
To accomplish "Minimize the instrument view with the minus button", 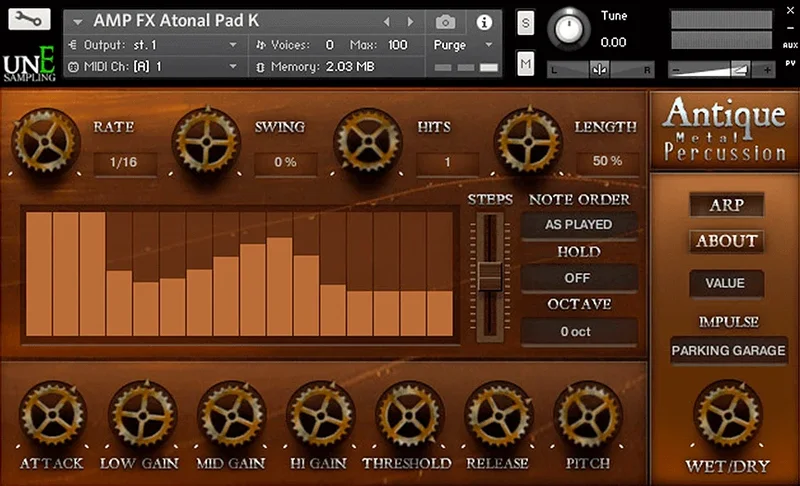I will [790, 28].
